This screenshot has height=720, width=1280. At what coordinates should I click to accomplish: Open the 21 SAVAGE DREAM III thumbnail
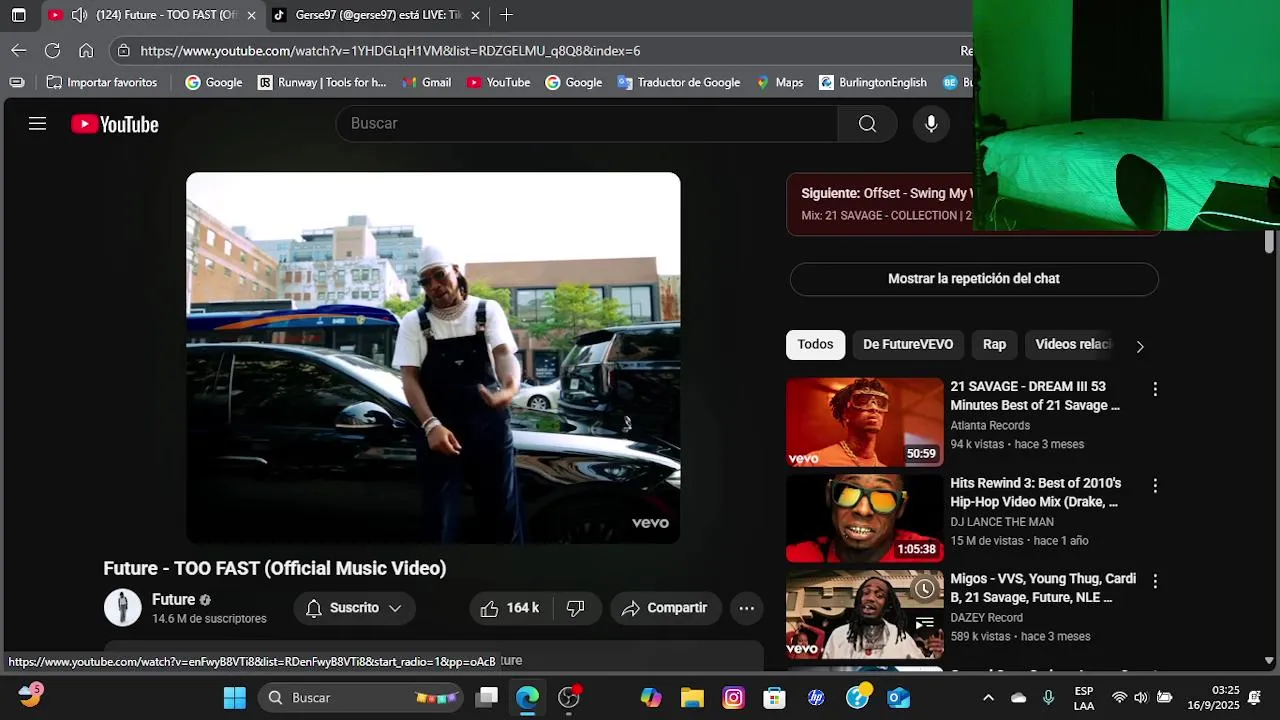[x=865, y=422]
